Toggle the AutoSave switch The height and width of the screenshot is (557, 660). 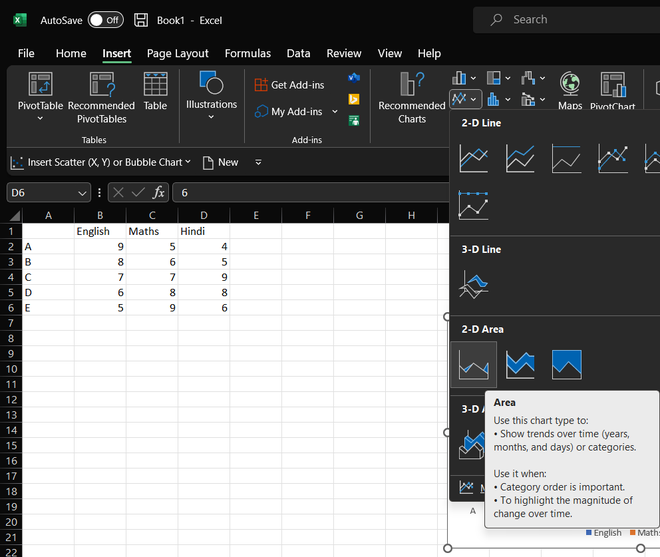click(x=105, y=20)
